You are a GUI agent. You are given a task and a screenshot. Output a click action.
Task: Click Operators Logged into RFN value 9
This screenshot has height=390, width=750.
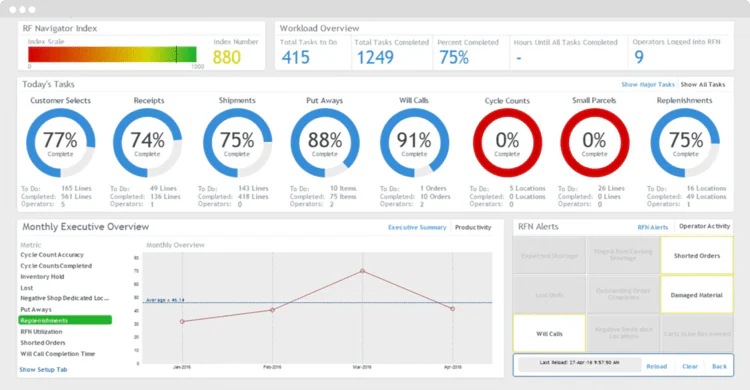point(639,57)
